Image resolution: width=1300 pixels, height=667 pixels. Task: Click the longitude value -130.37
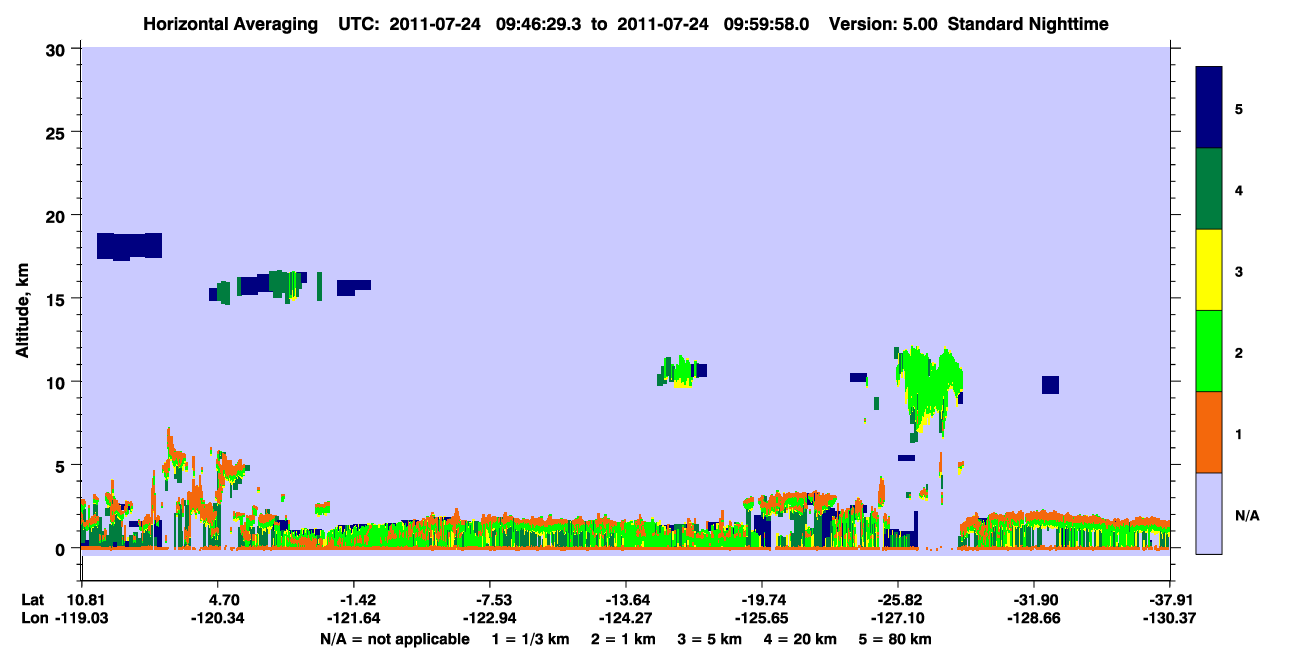pyautogui.click(x=1169, y=619)
